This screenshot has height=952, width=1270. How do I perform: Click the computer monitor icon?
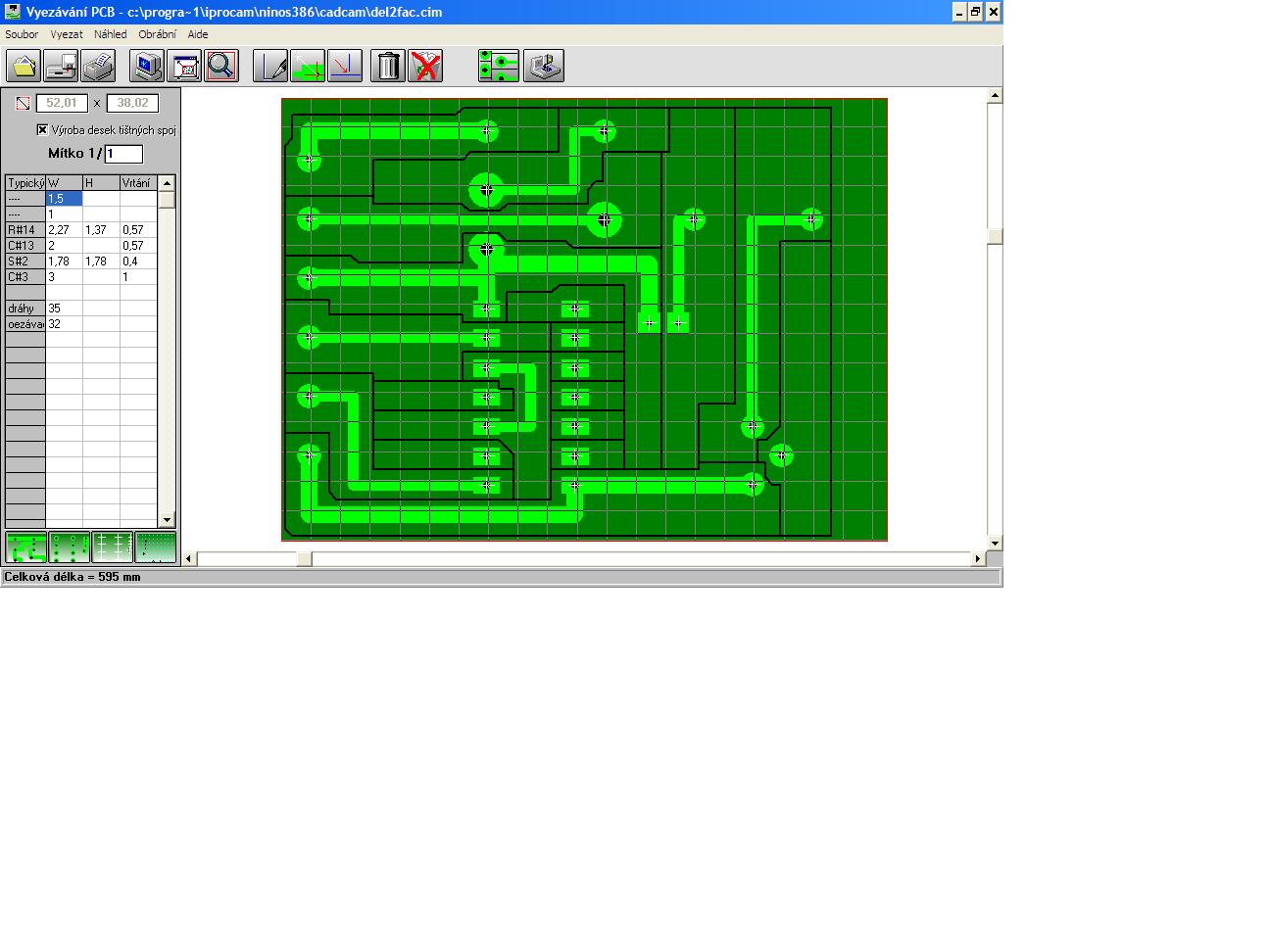147,66
